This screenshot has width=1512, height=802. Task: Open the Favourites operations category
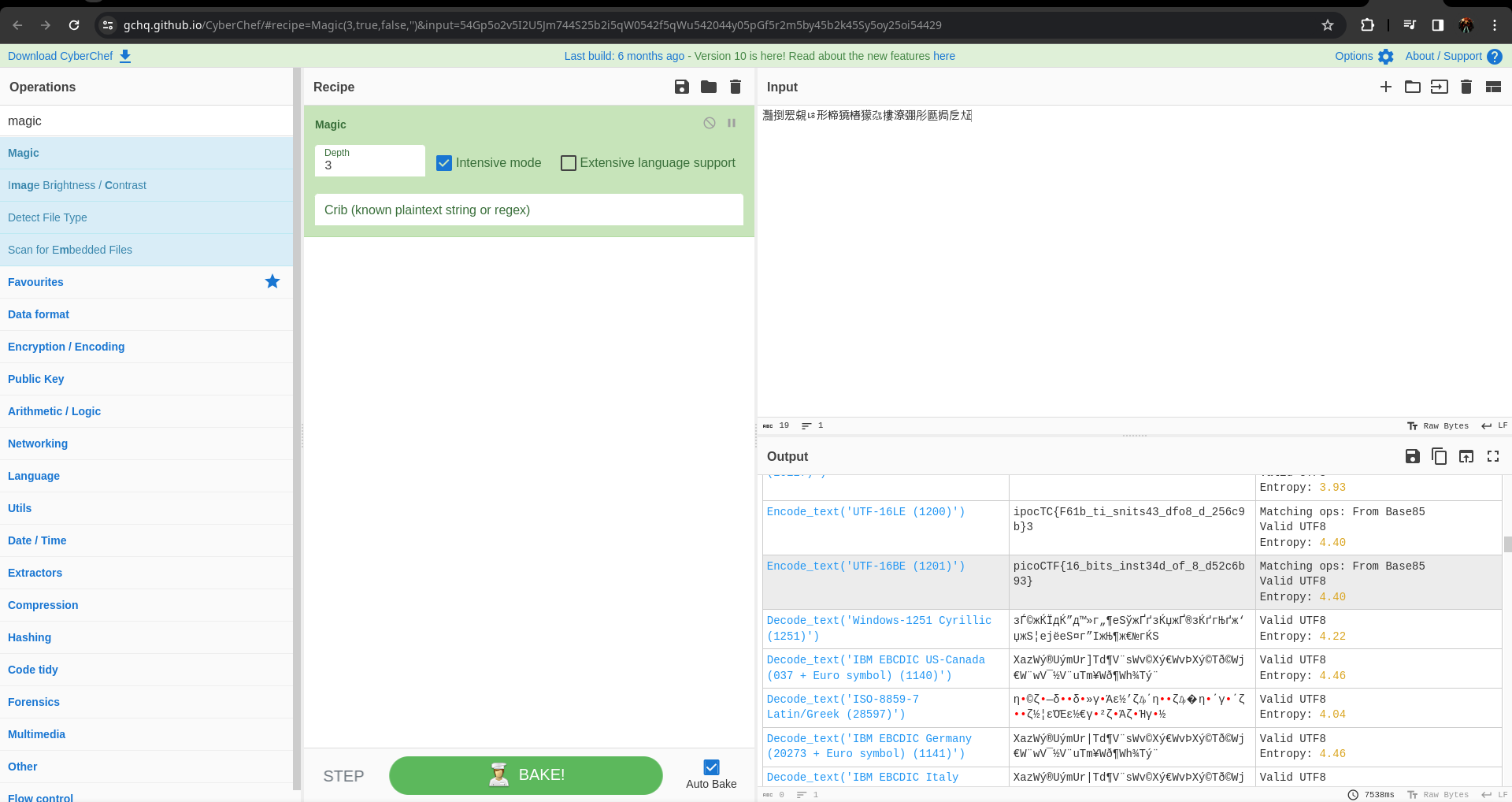pos(35,282)
